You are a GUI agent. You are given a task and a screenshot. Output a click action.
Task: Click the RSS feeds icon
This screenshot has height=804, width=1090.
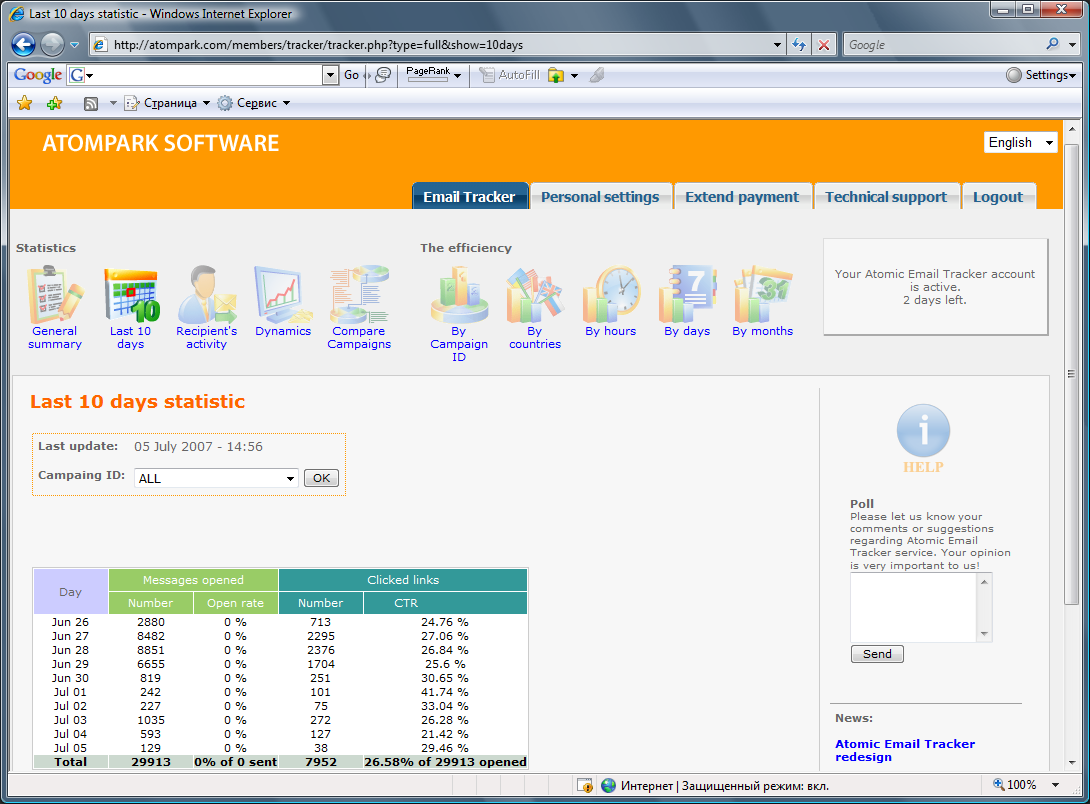pyautogui.click(x=90, y=104)
